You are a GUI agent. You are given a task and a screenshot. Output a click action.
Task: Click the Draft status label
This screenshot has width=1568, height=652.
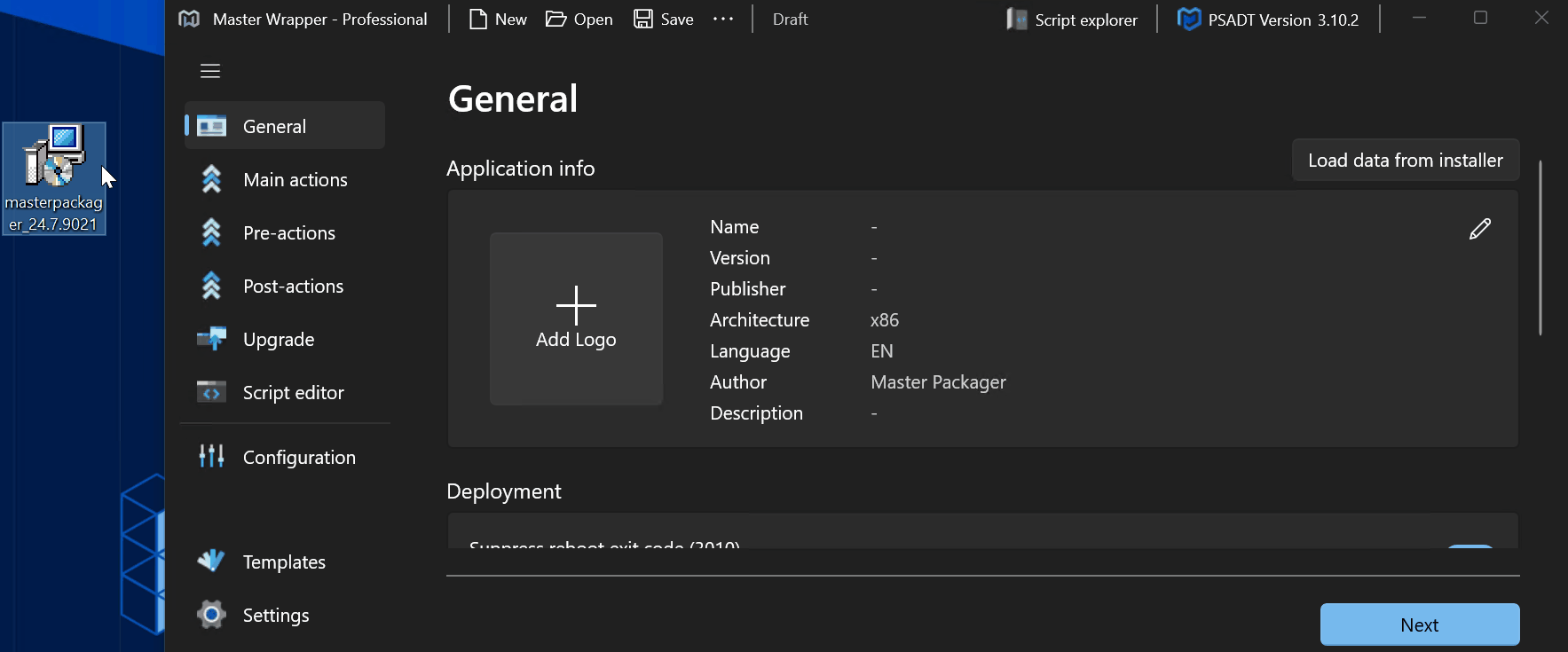point(790,20)
